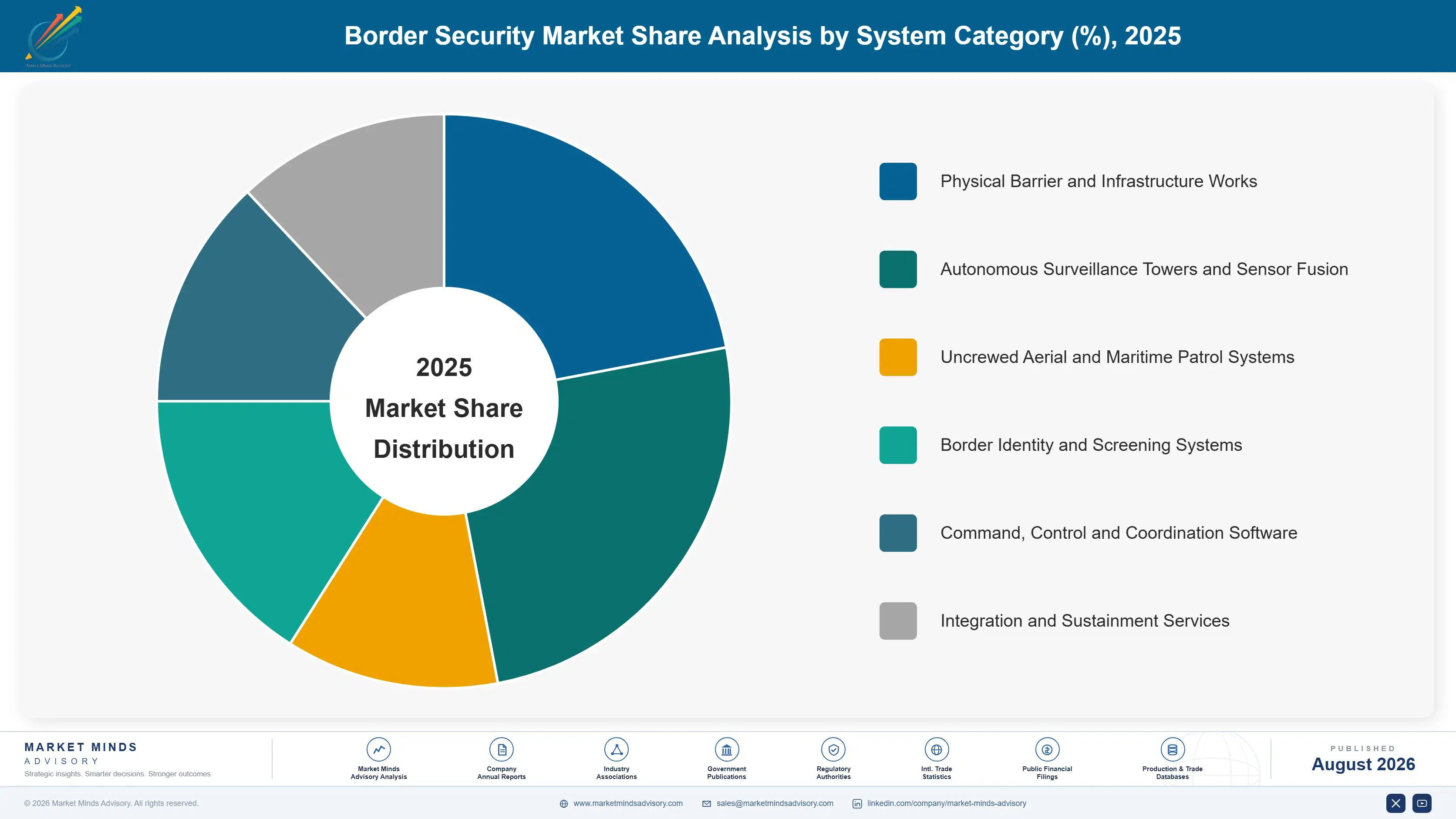
Task: Click the Public Financial Filings icon
Action: (x=1047, y=749)
